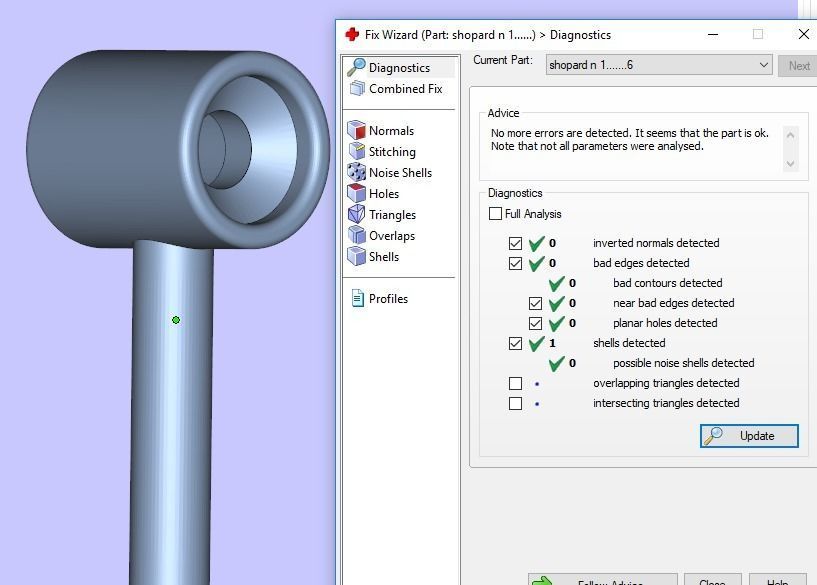This screenshot has height=585, width=817.
Task: Uncheck shells detected checkbox
Action: point(515,343)
